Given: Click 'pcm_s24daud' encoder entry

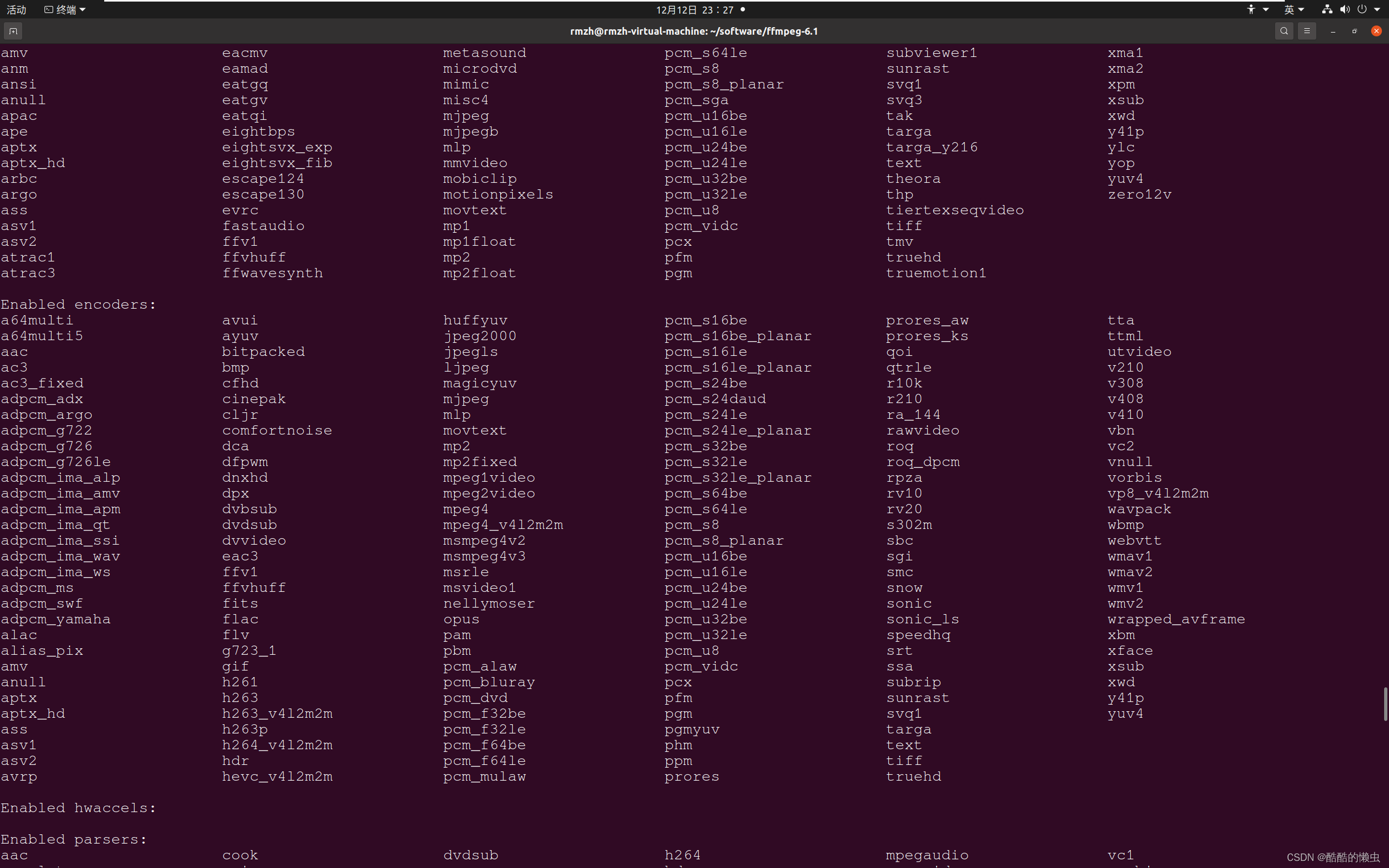Looking at the screenshot, I should [x=715, y=399].
